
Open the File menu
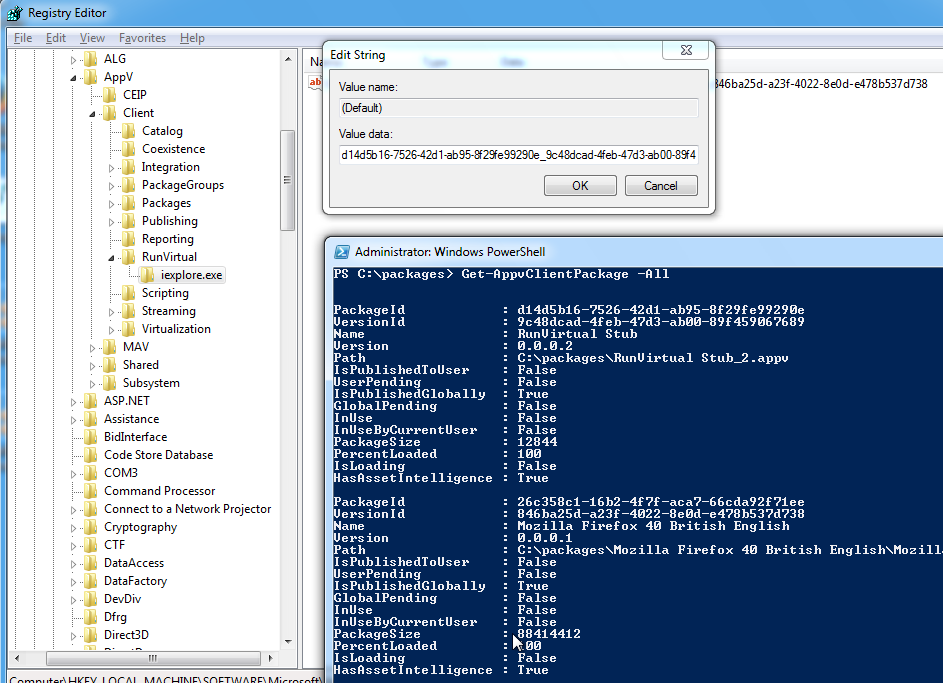point(23,38)
